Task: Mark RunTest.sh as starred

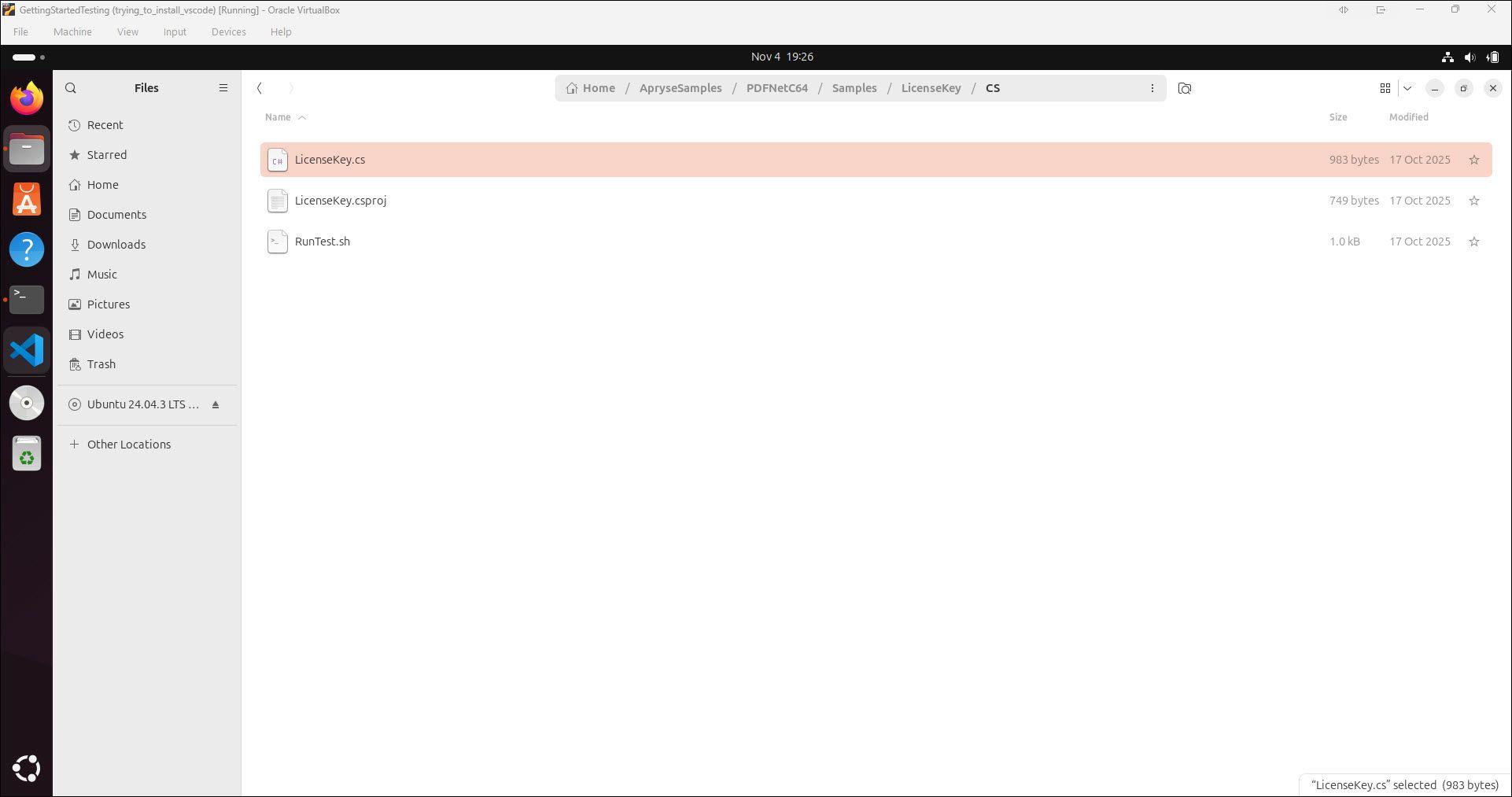Action: (1474, 242)
